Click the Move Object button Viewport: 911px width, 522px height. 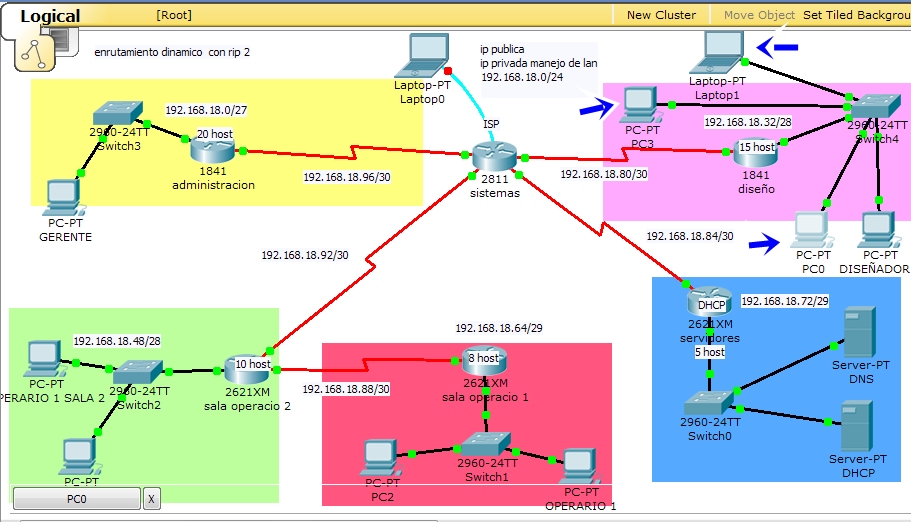[759, 15]
